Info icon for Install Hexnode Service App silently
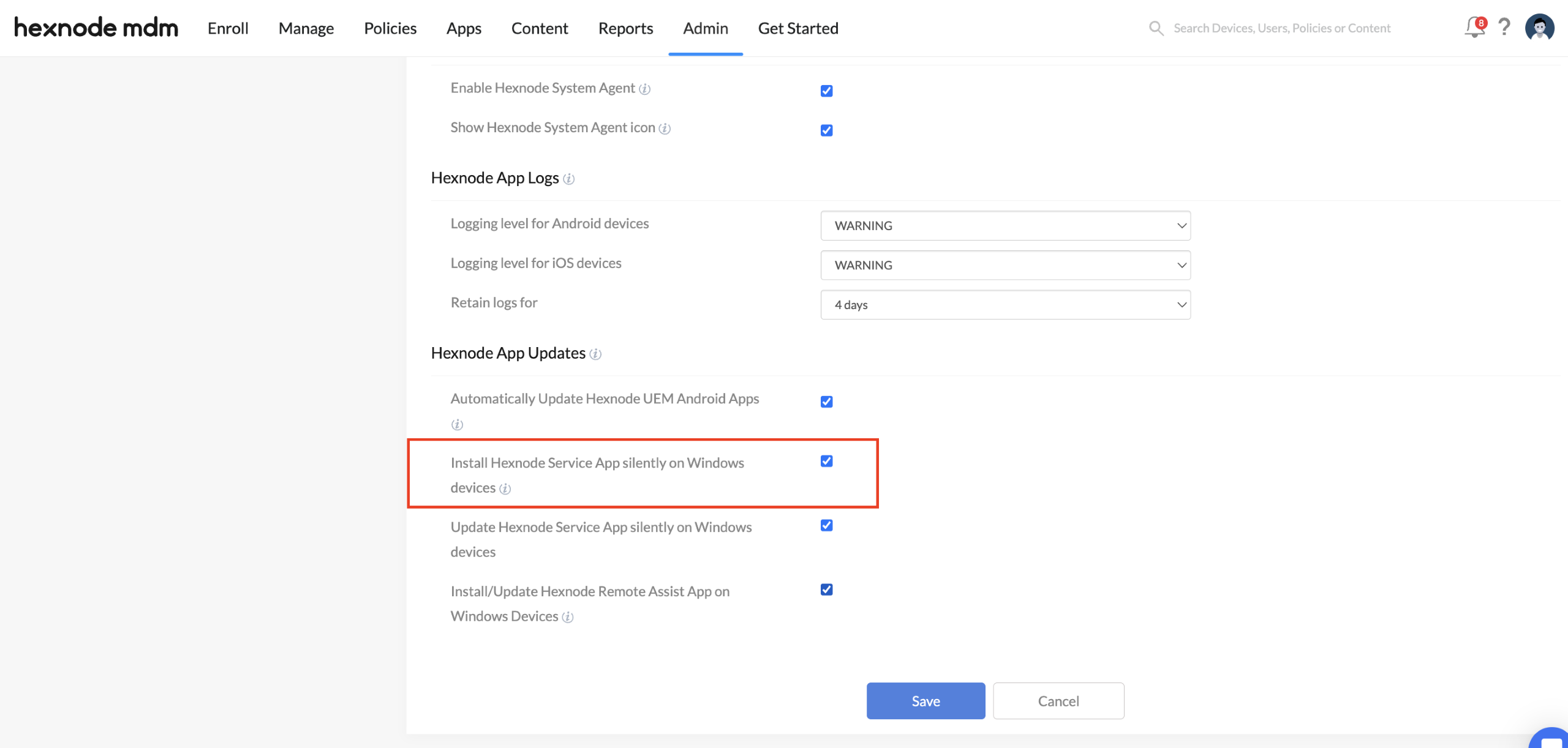The width and height of the screenshot is (1568, 748). coord(505,488)
